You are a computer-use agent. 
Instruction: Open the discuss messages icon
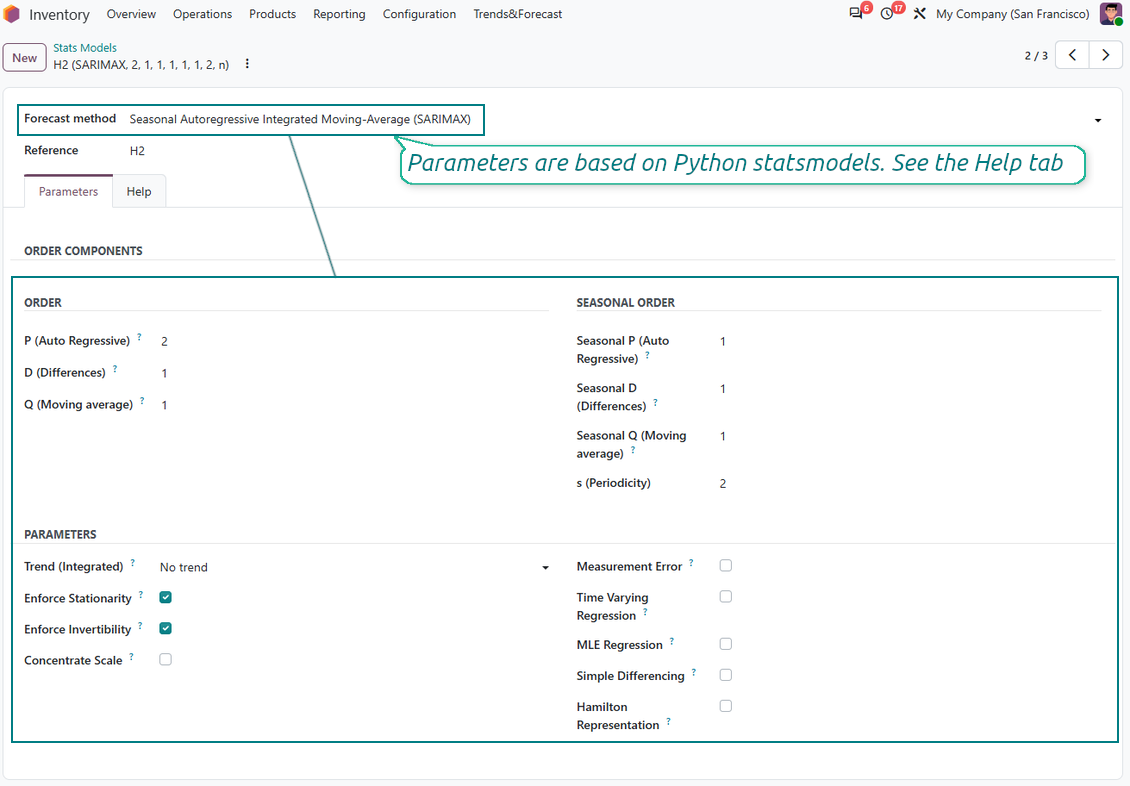[x=856, y=14]
